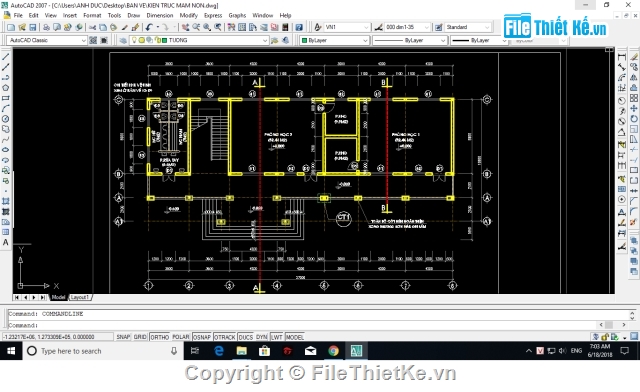The image size is (640, 392).
Task: Open the Layer Properties Manager icon
Action: pos(123,40)
